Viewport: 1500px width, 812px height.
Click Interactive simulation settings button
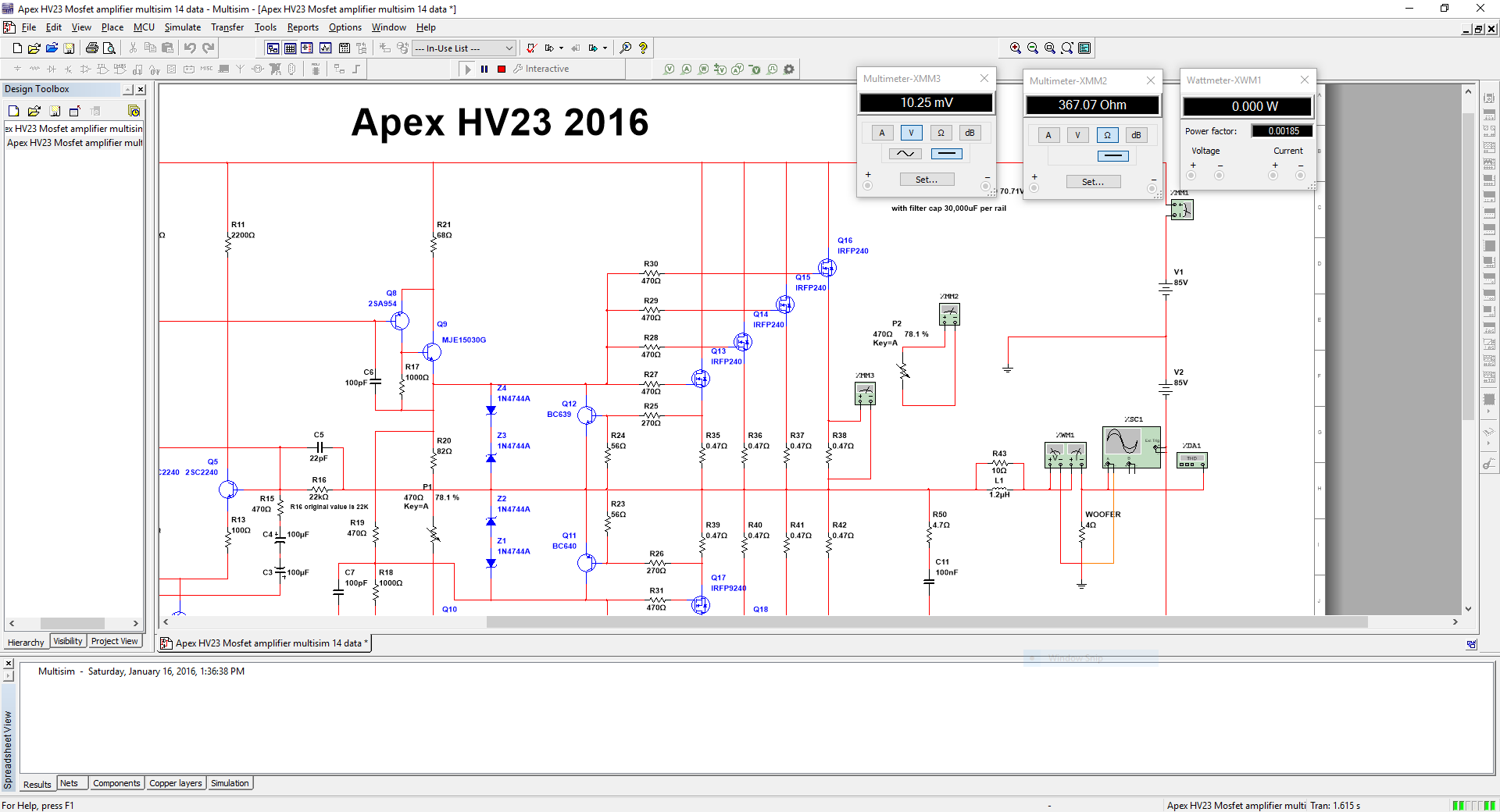pyautogui.click(x=541, y=69)
